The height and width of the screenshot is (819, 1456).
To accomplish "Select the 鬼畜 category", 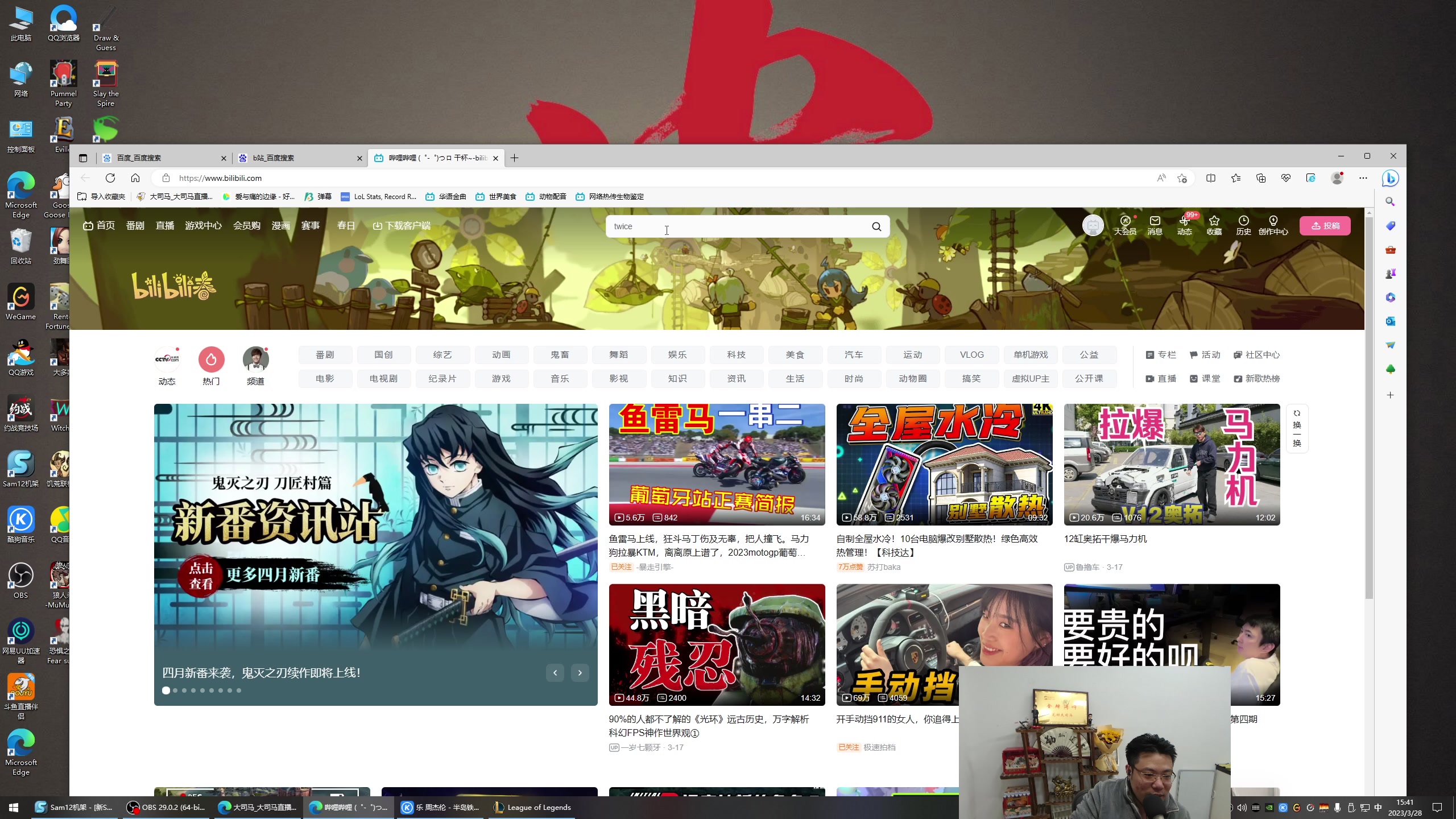I will point(560,355).
